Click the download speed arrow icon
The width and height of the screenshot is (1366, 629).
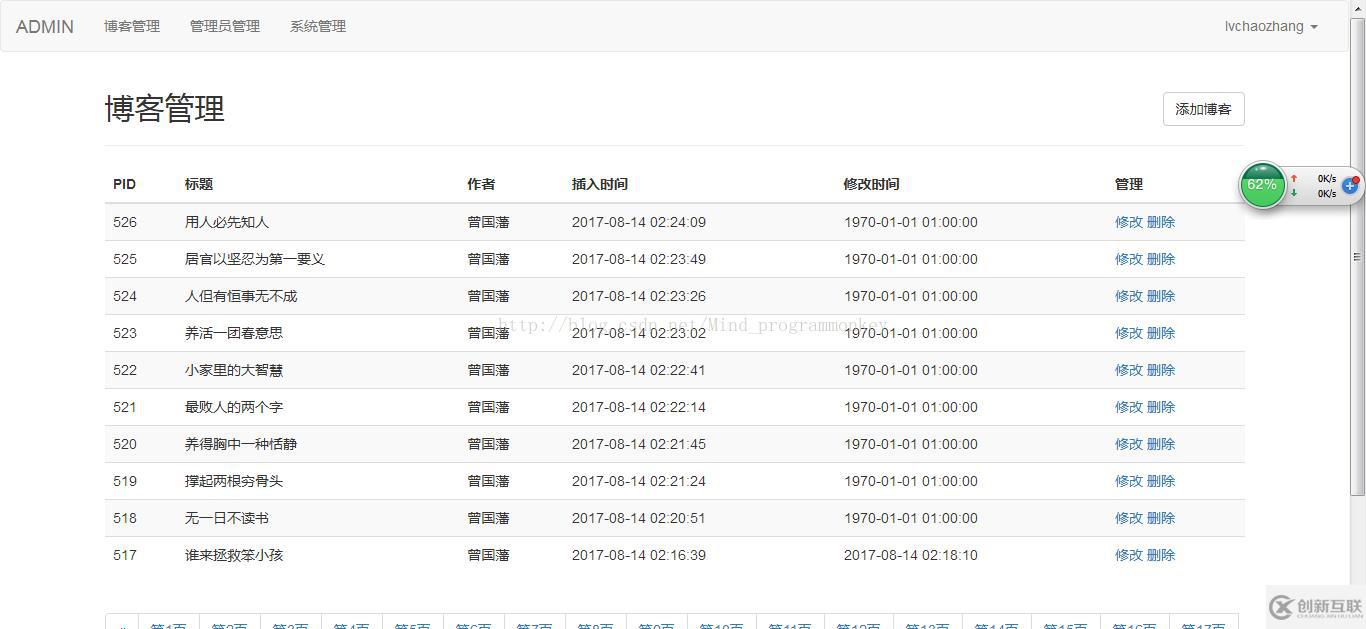tap(1293, 192)
